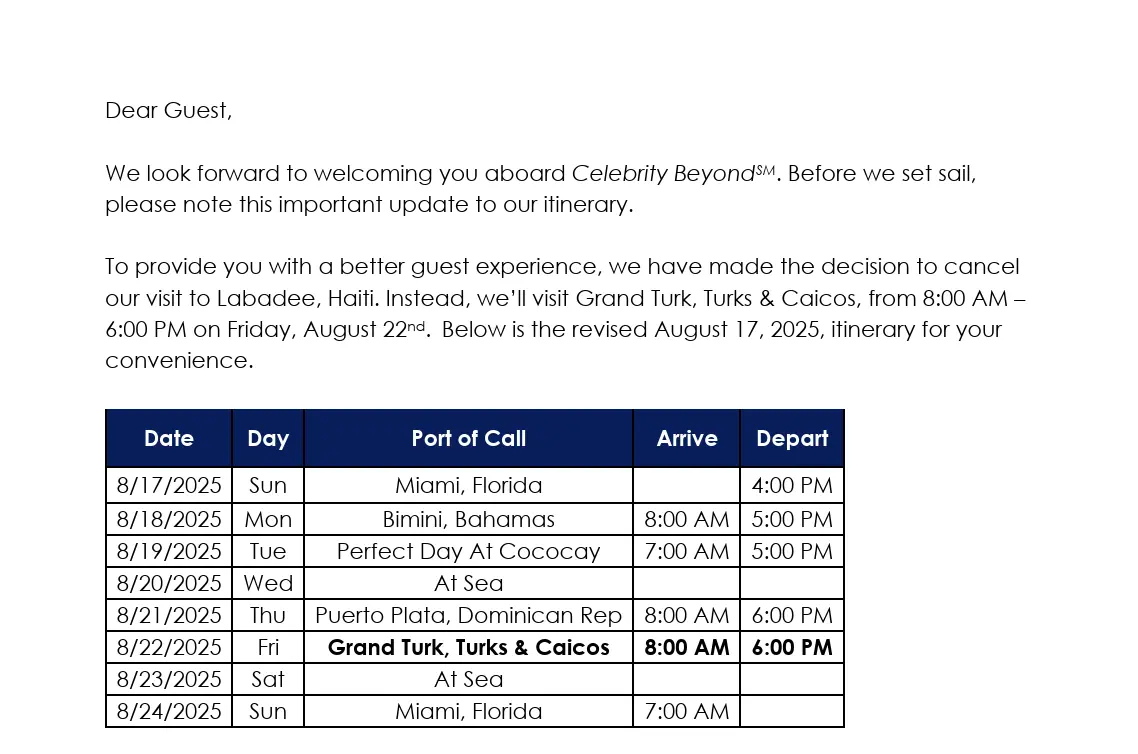Image resolution: width=1138 pixels, height=754 pixels.
Task: Click the 4:00 PM departure cell
Action: [792, 485]
